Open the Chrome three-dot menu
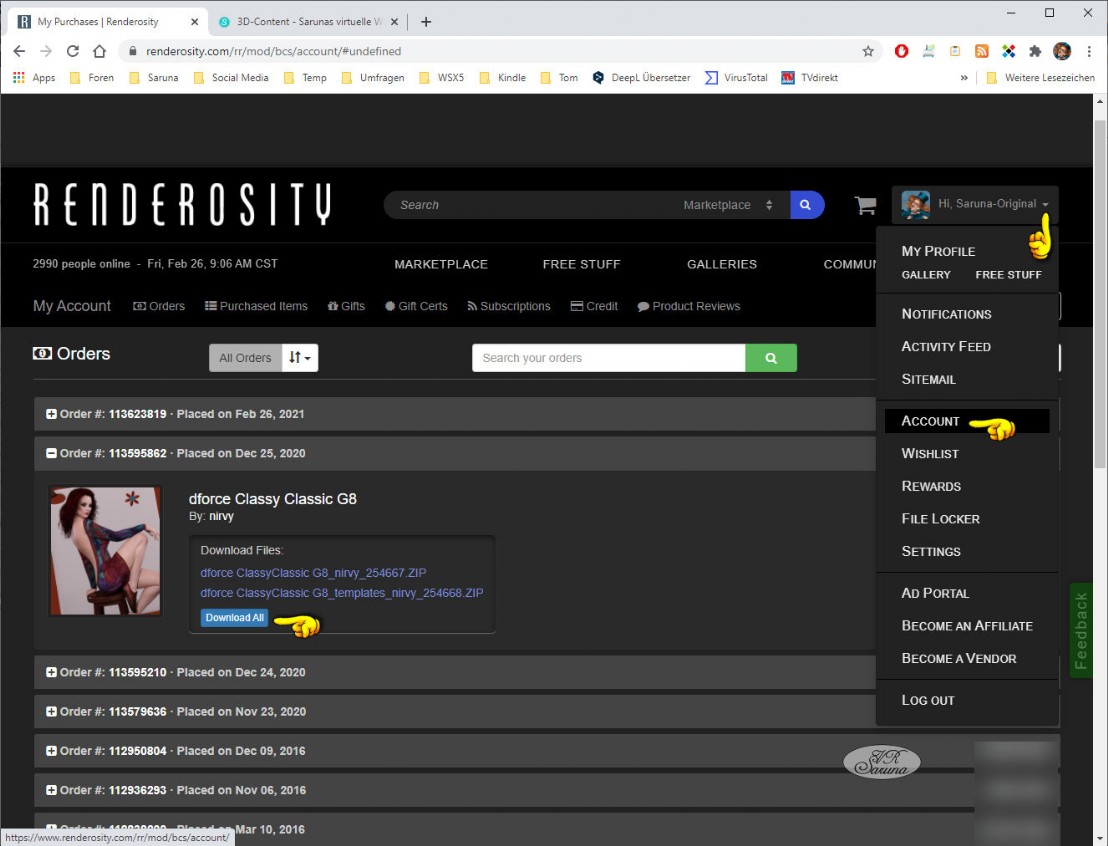Screen dimensions: 1108x846 1089,51
